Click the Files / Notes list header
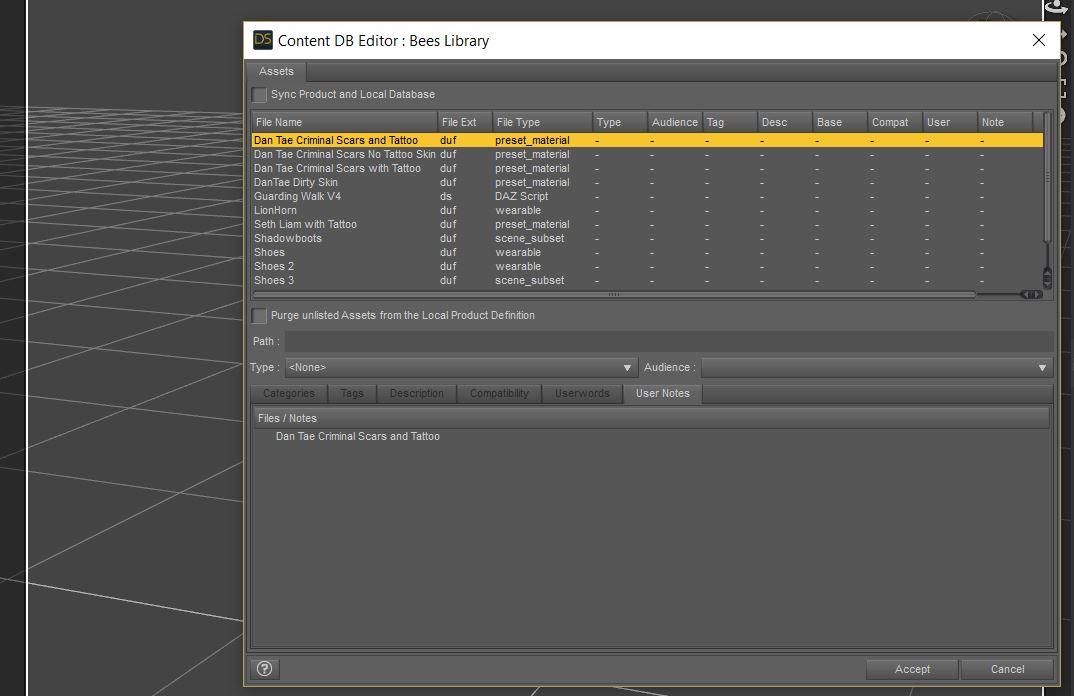Viewport: 1074px width, 696px height. tap(651, 418)
